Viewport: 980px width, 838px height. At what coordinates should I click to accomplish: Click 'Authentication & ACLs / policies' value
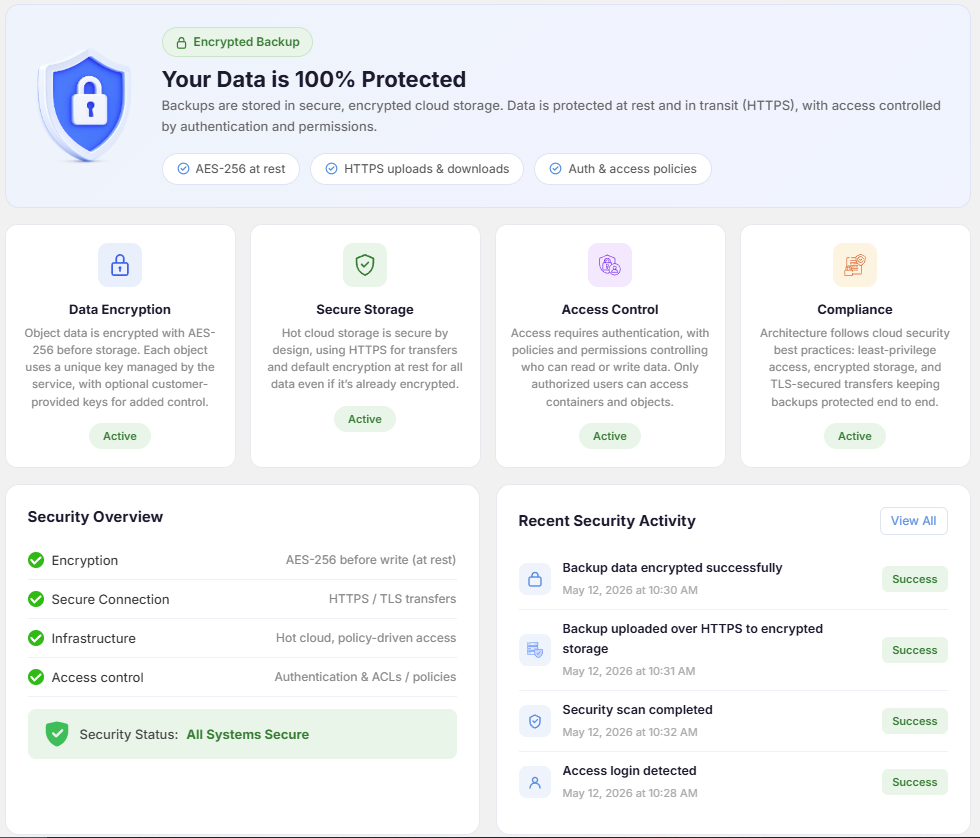365,677
